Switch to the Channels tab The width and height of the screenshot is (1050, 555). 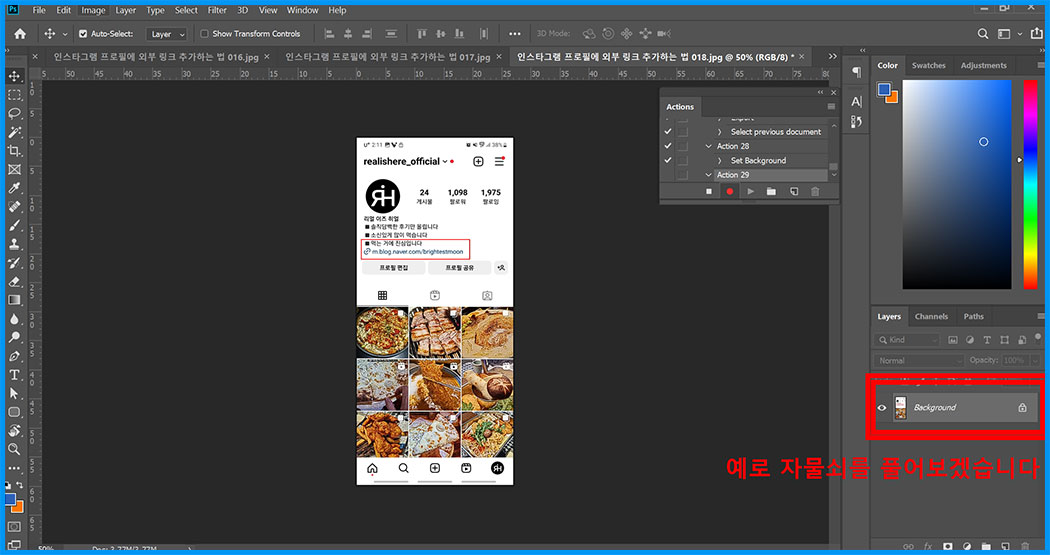point(931,317)
